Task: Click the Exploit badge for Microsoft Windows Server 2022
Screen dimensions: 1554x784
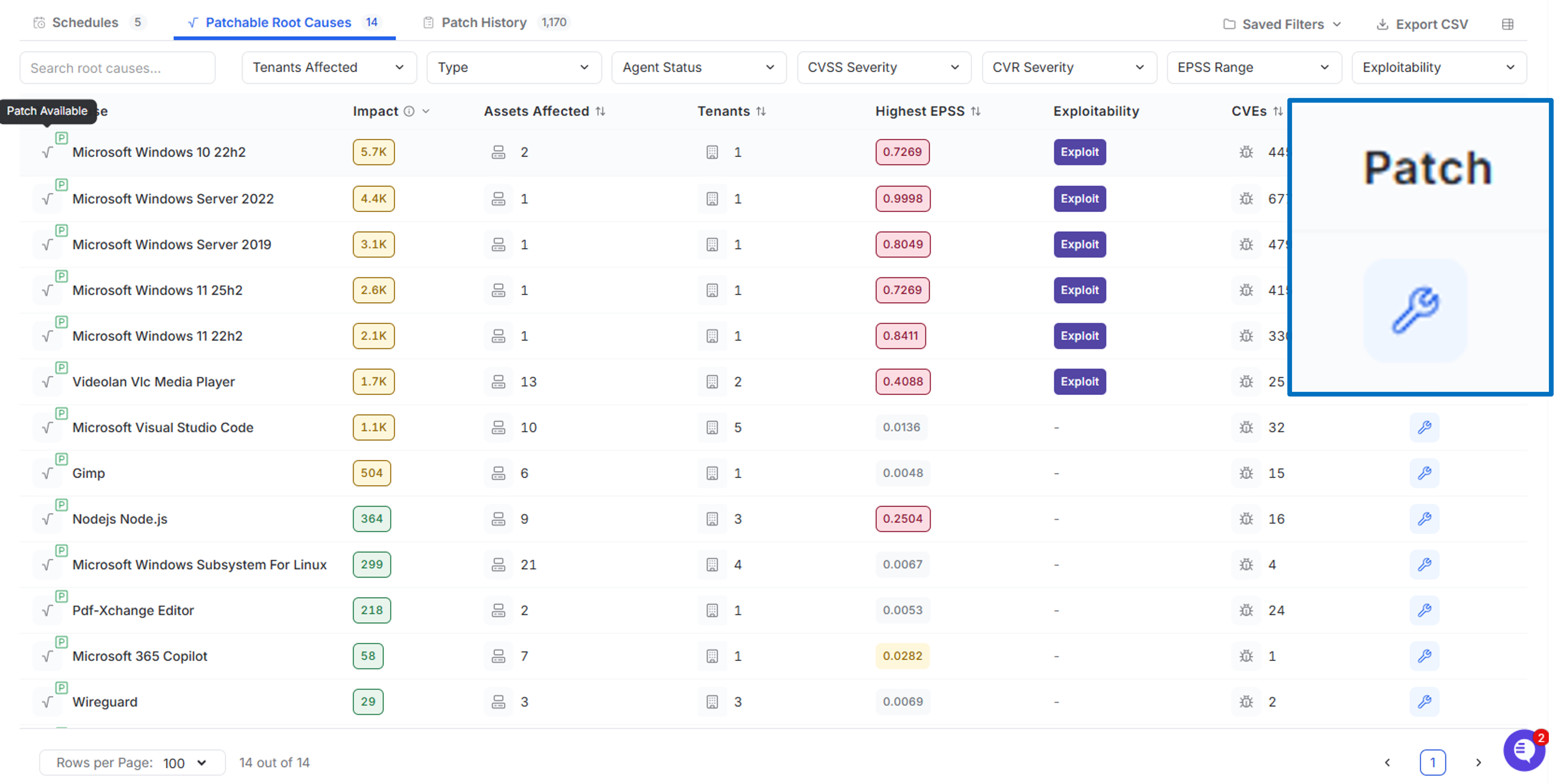Action: tap(1080, 198)
